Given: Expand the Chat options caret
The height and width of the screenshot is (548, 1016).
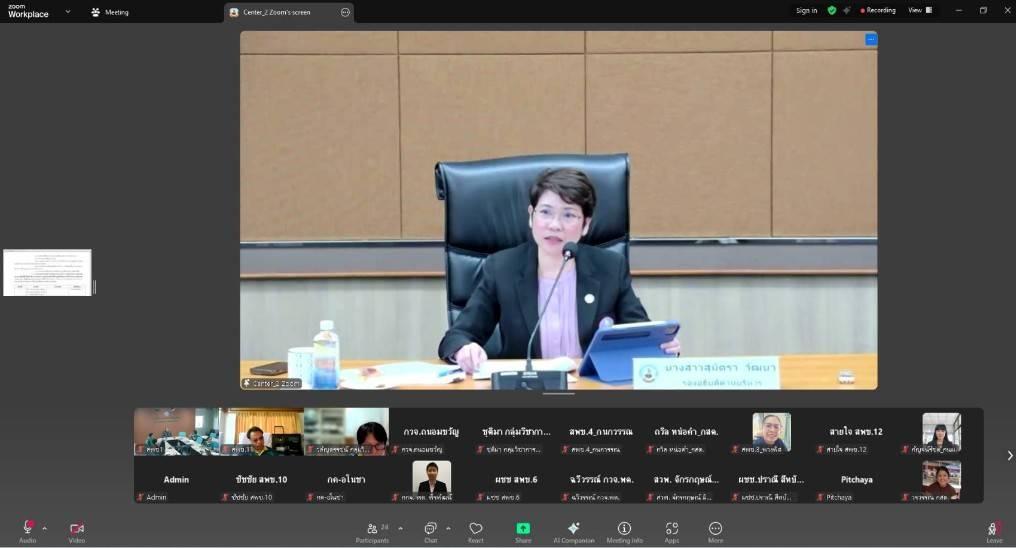Looking at the screenshot, I should pyautogui.click(x=448, y=528).
